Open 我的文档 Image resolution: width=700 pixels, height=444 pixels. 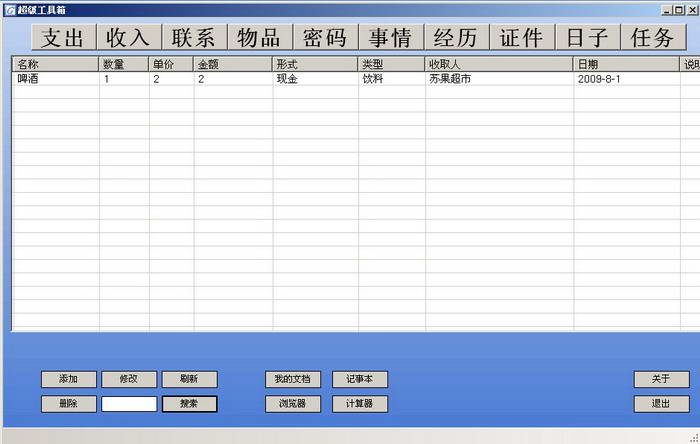tap(293, 379)
